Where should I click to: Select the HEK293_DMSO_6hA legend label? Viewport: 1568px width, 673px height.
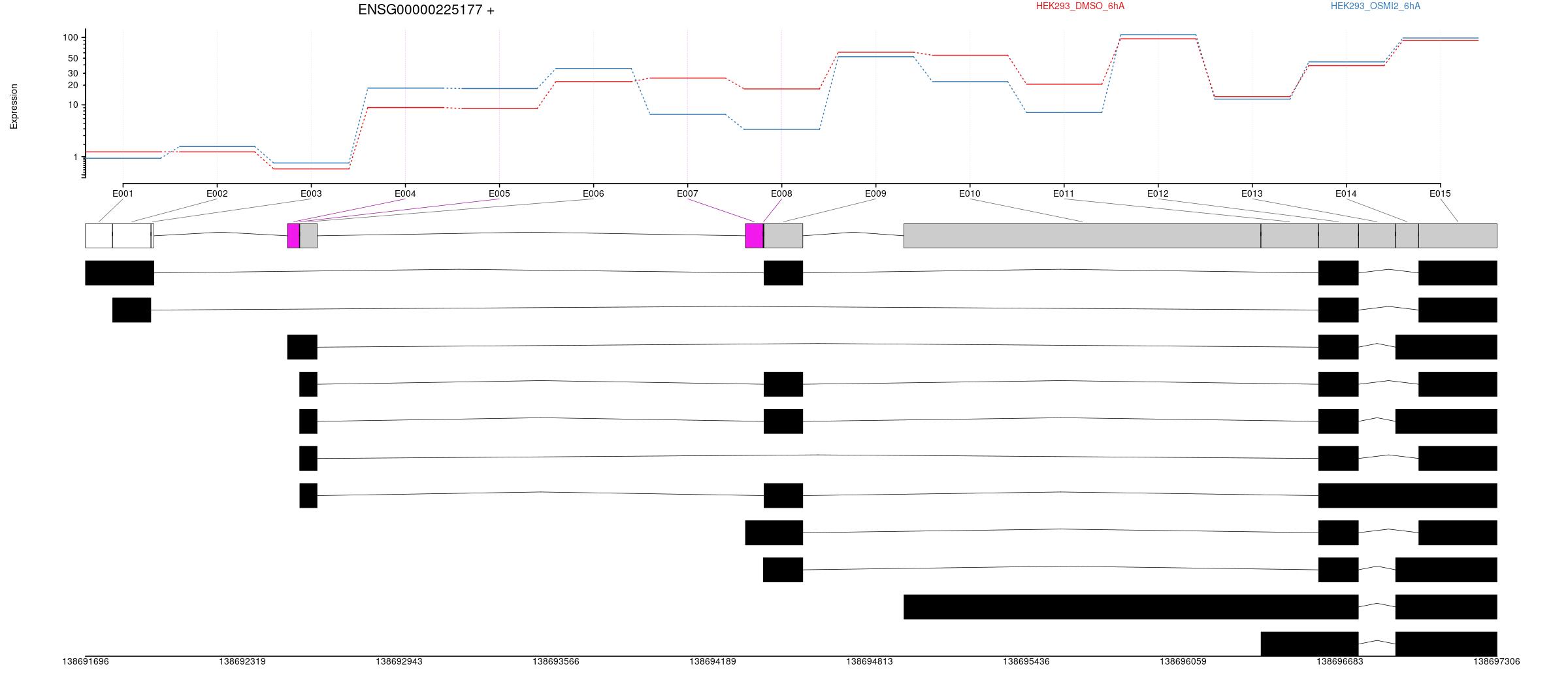1080,6
